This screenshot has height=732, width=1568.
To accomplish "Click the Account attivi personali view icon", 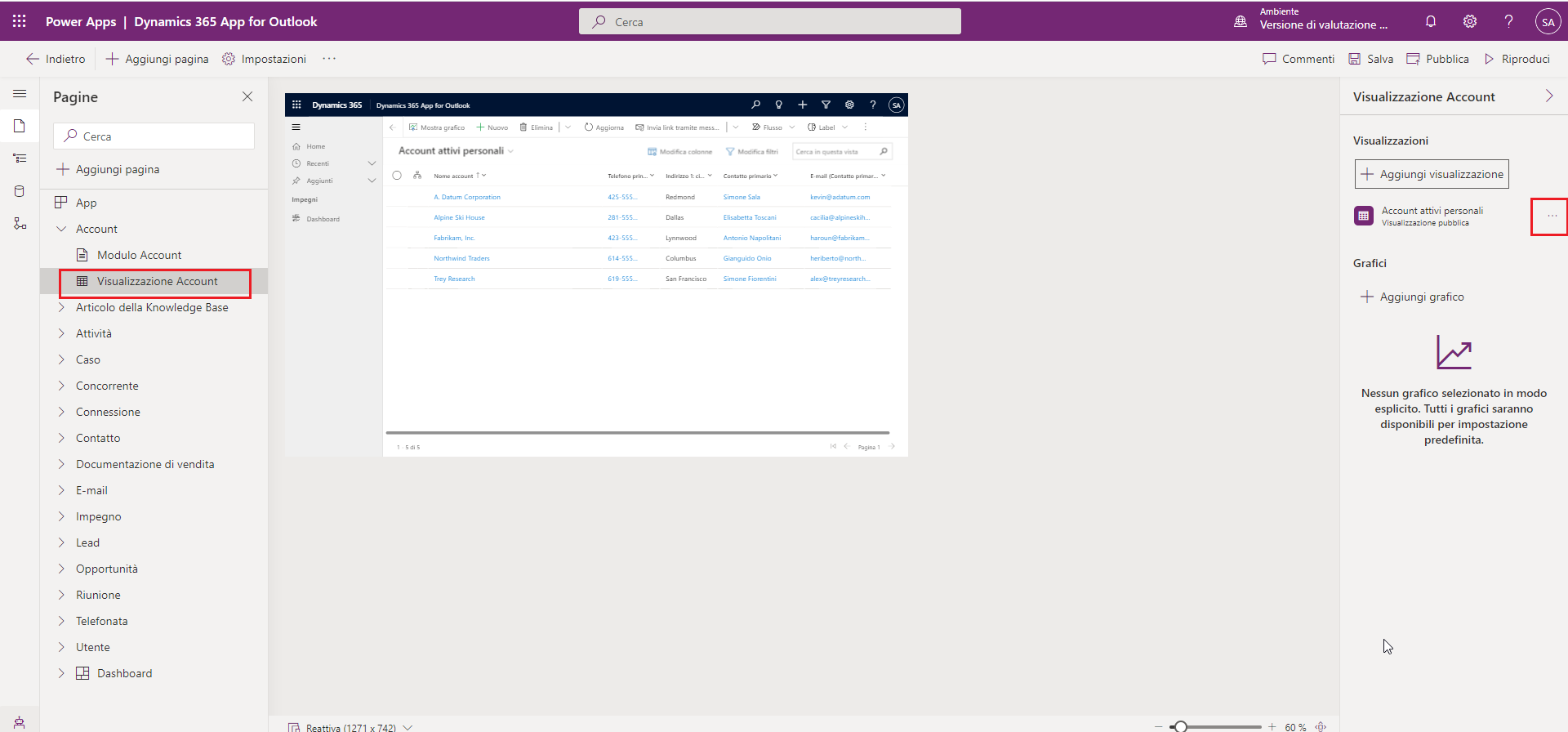I will 1364,216.
